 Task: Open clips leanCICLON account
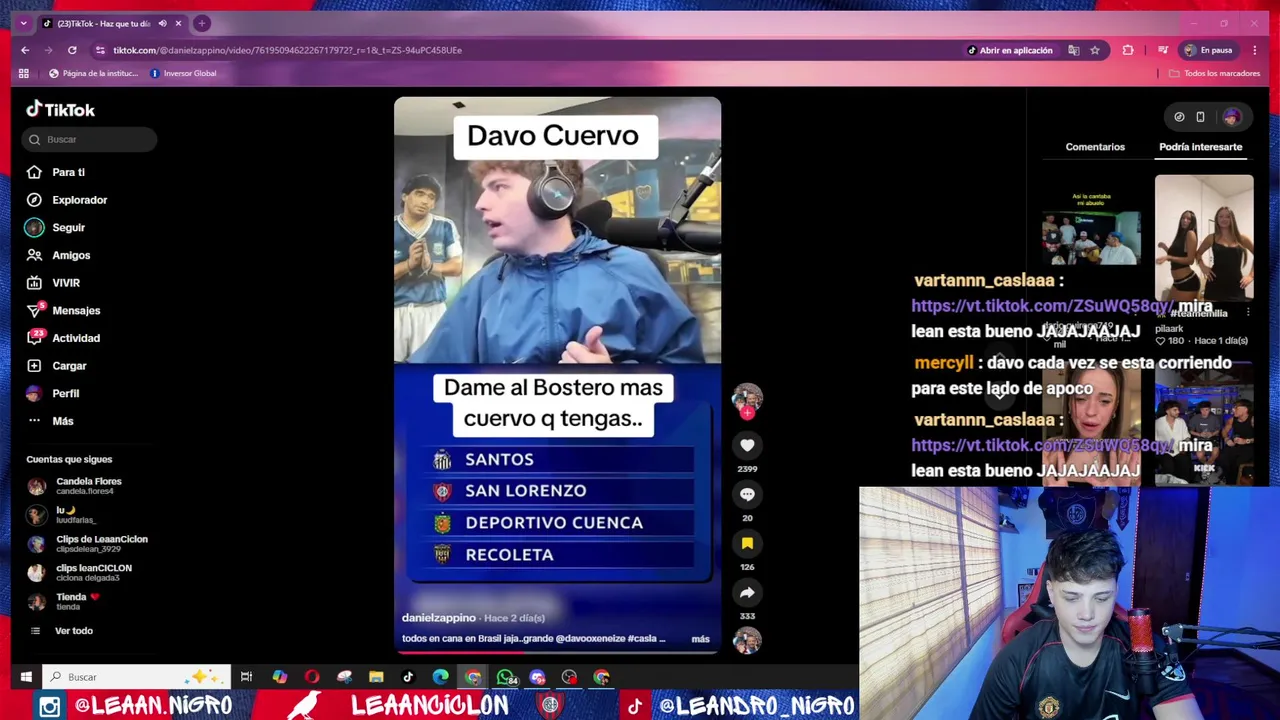(80, 573)
